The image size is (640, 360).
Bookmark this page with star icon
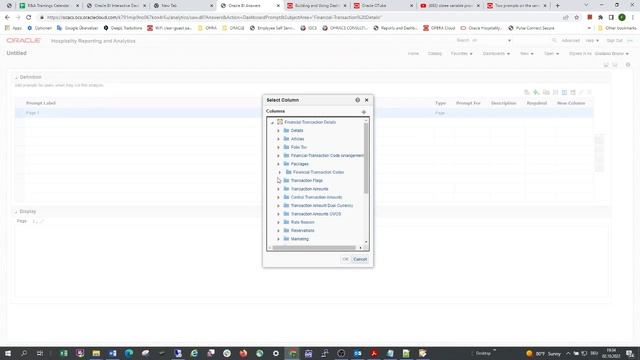[577, 18]
